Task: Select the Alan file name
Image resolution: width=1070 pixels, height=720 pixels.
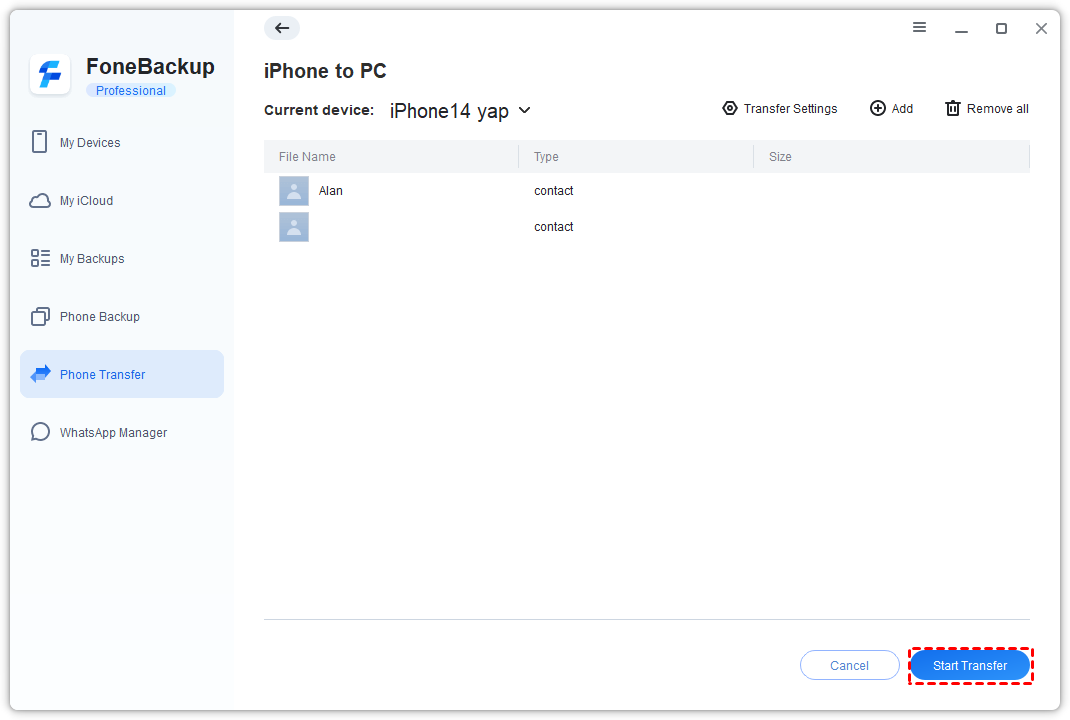Action: [x=330, y=191]
